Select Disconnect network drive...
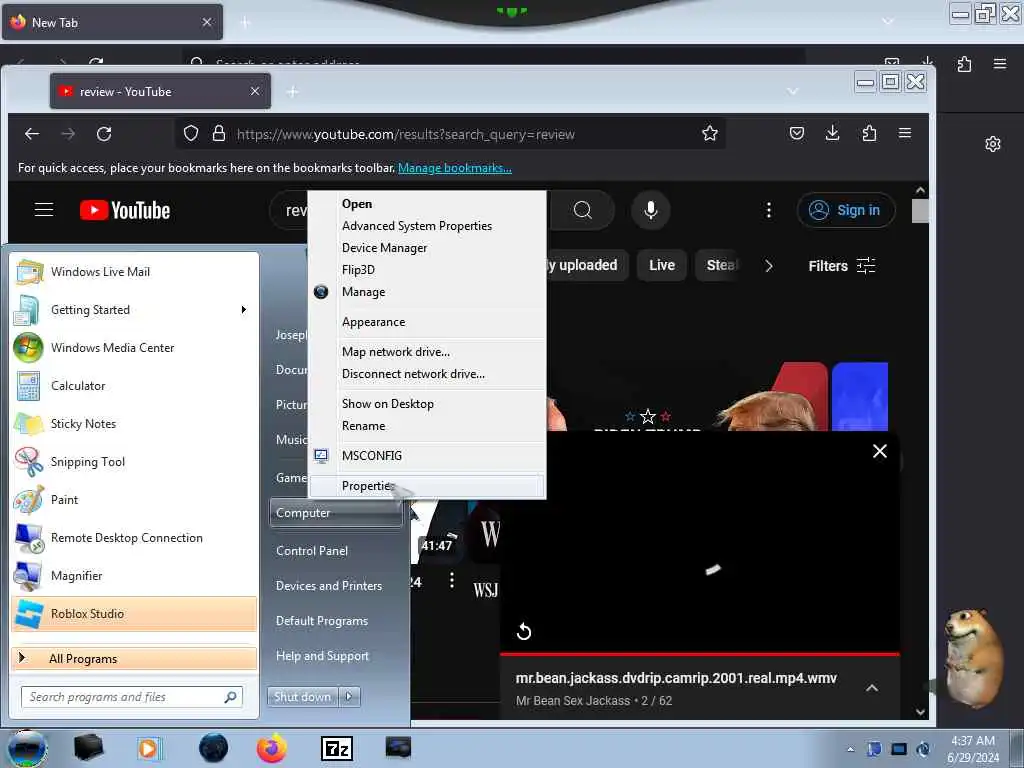 (426, 374)
